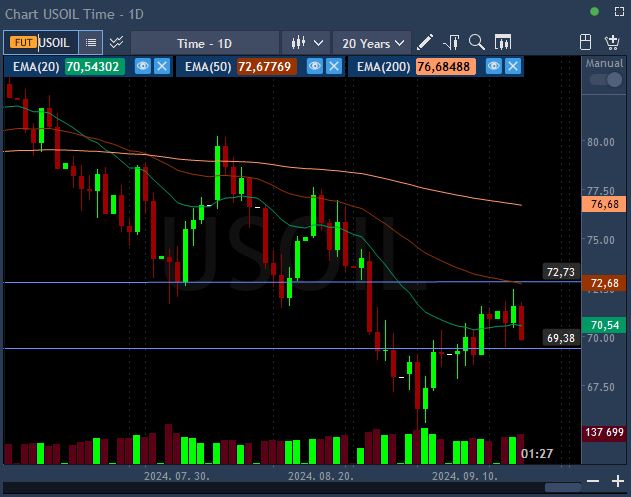The image size is (631, 497).
Task: Click the 137 699 volume tag
Action: (x=604, y=432)
